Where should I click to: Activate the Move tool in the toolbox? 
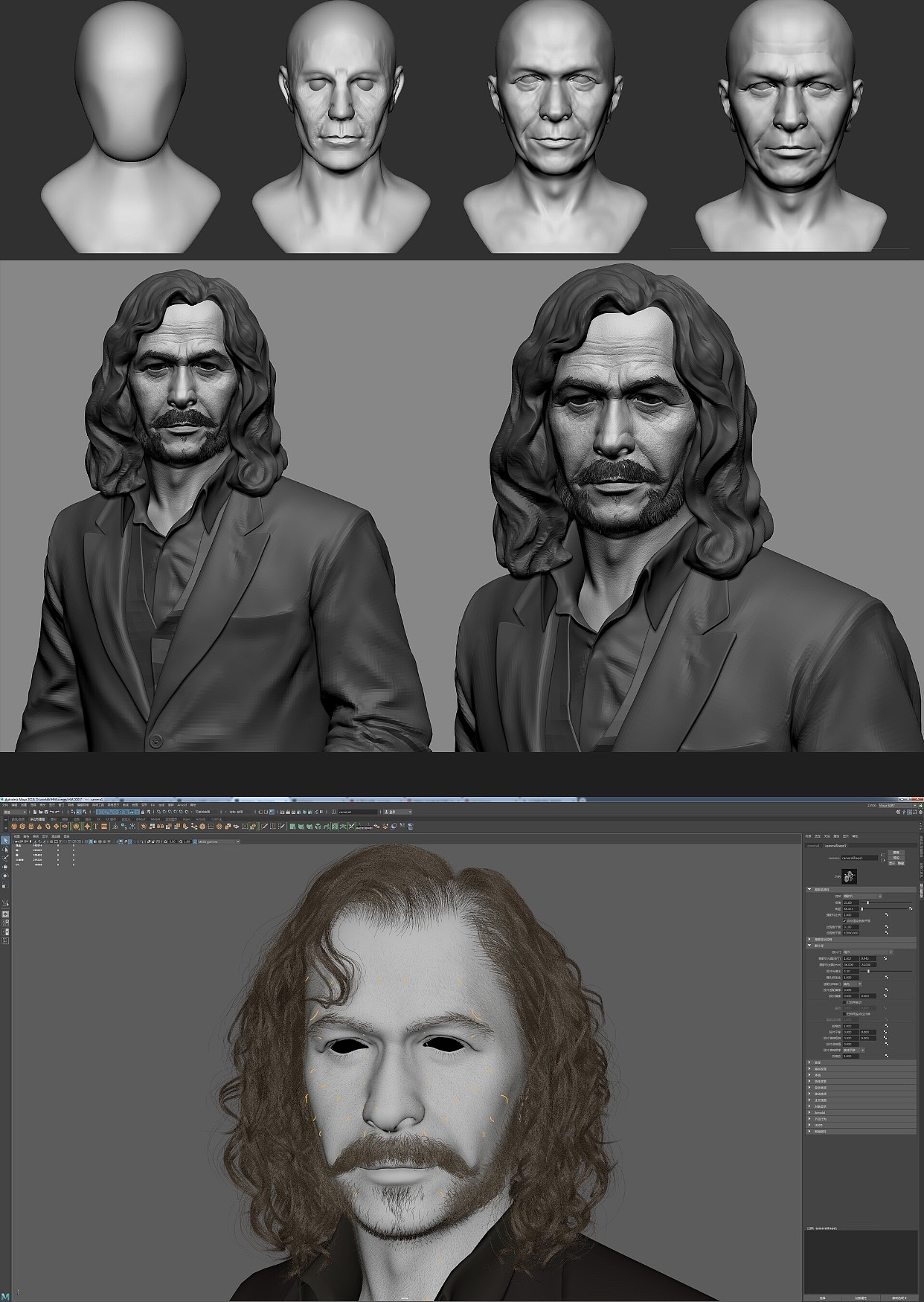5,867
